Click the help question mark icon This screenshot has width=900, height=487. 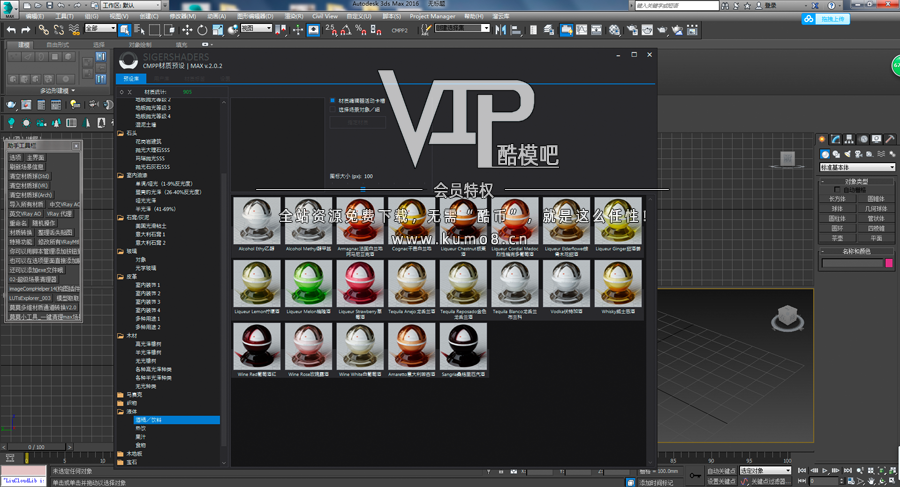[x=831, y=5]
